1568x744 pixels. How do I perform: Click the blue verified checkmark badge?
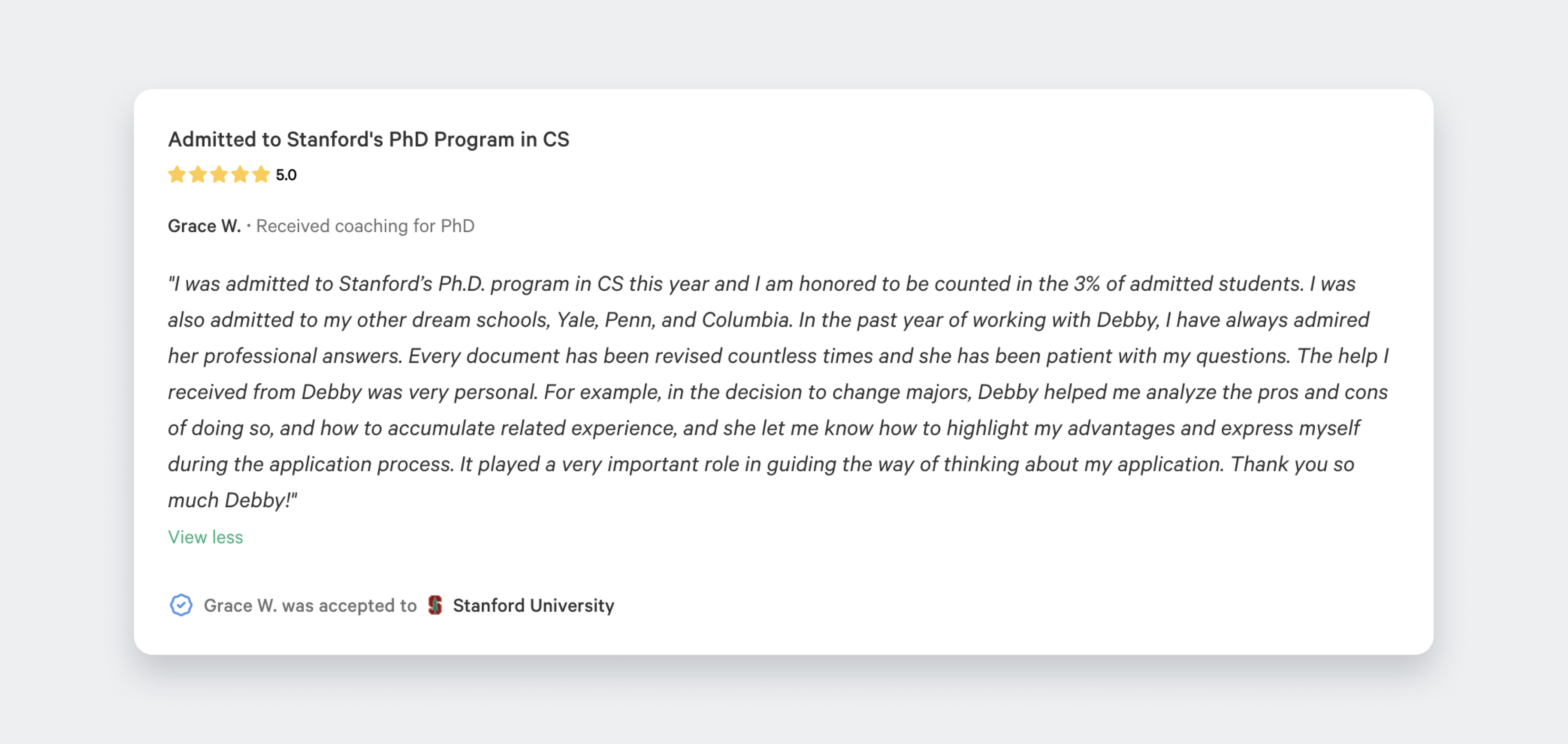[x=181, y=605]
